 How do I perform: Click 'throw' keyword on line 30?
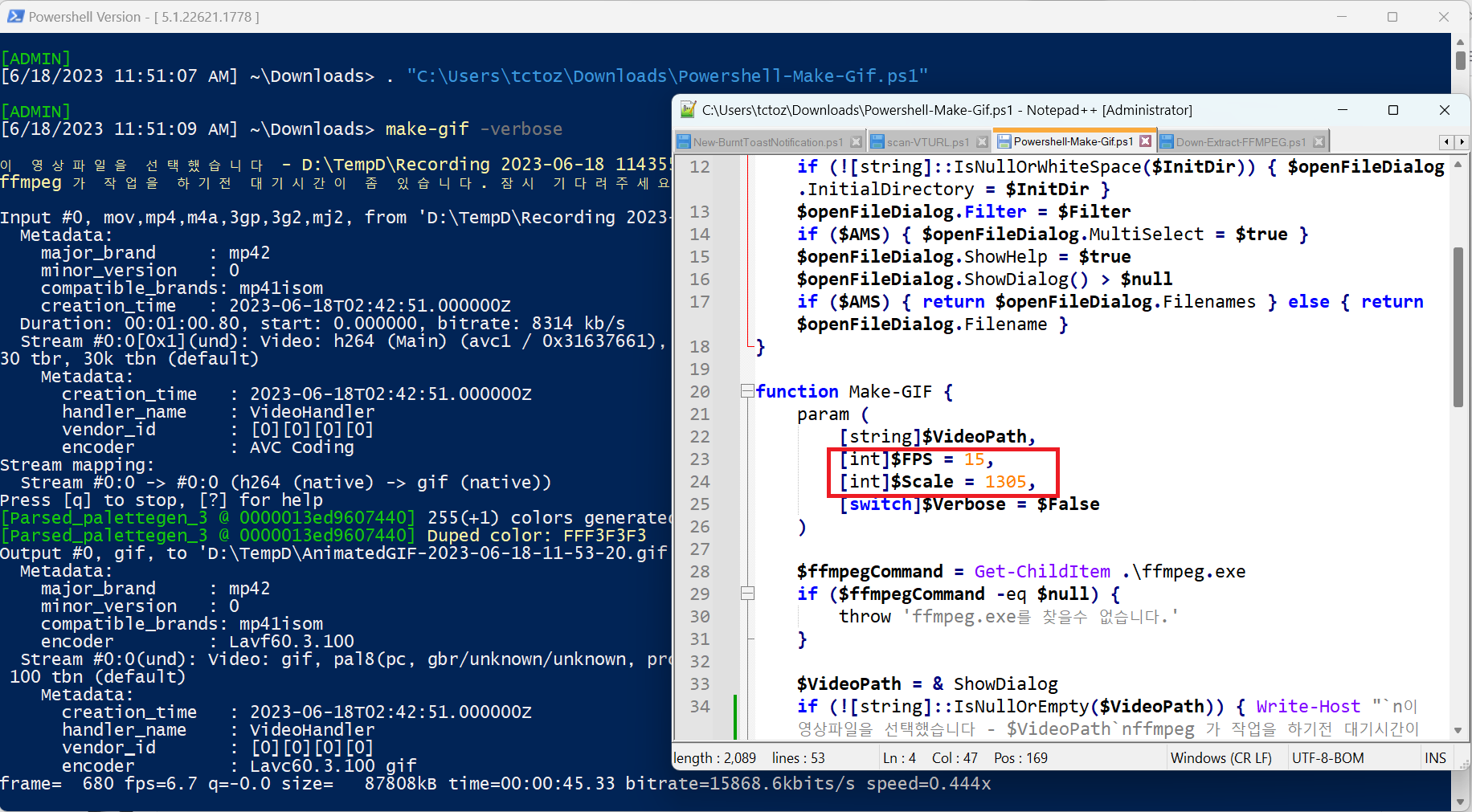click(865, 616)
